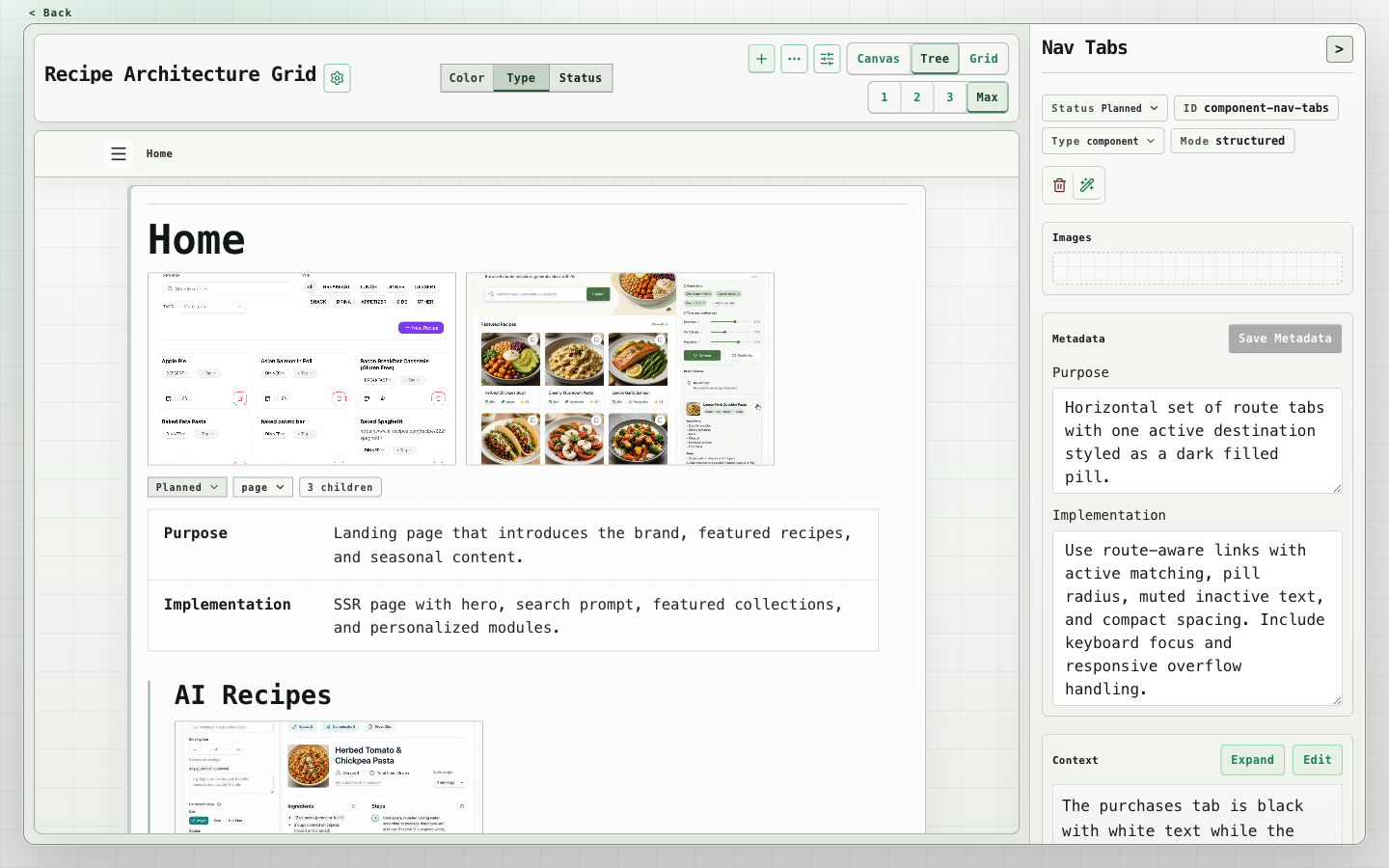The width and height of the screenshot is (1389, 868).
Task: Click the Home Purpose row text
Action: click(x=592, y=545)
